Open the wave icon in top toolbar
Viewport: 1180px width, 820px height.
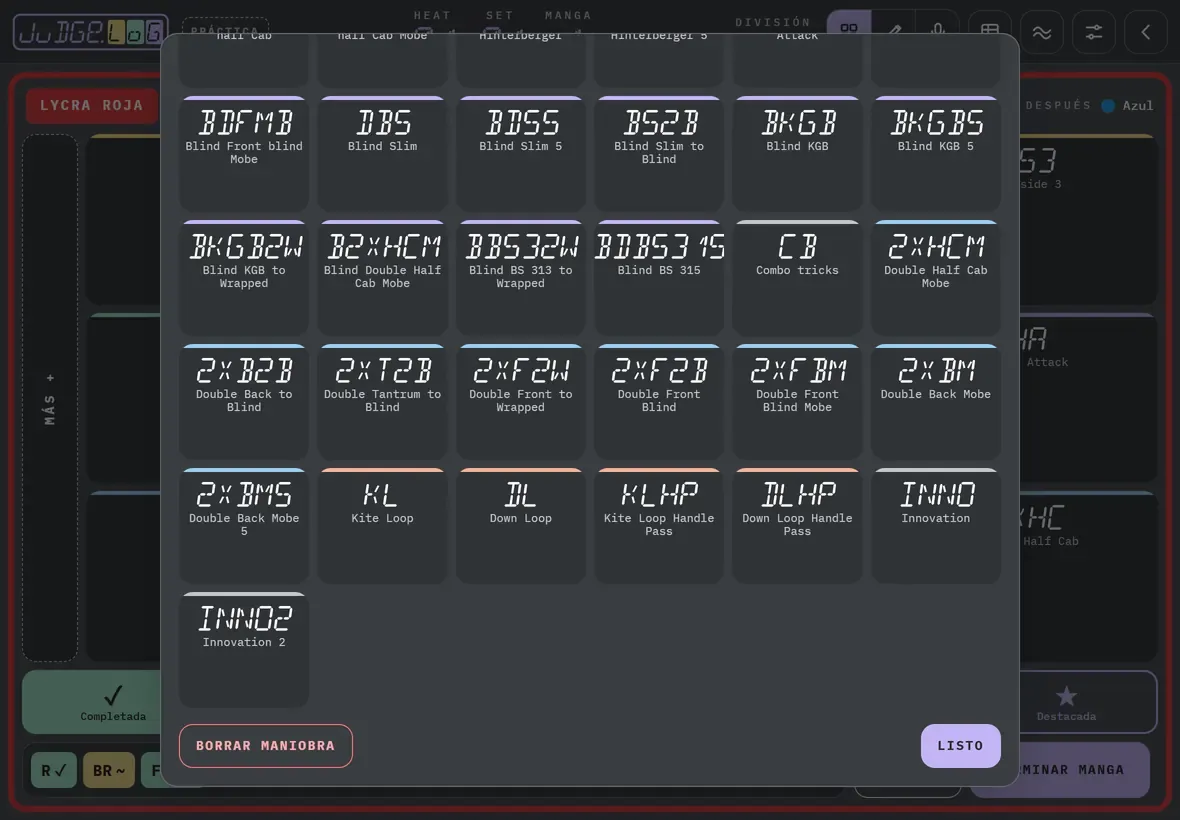pos(1042,32)
